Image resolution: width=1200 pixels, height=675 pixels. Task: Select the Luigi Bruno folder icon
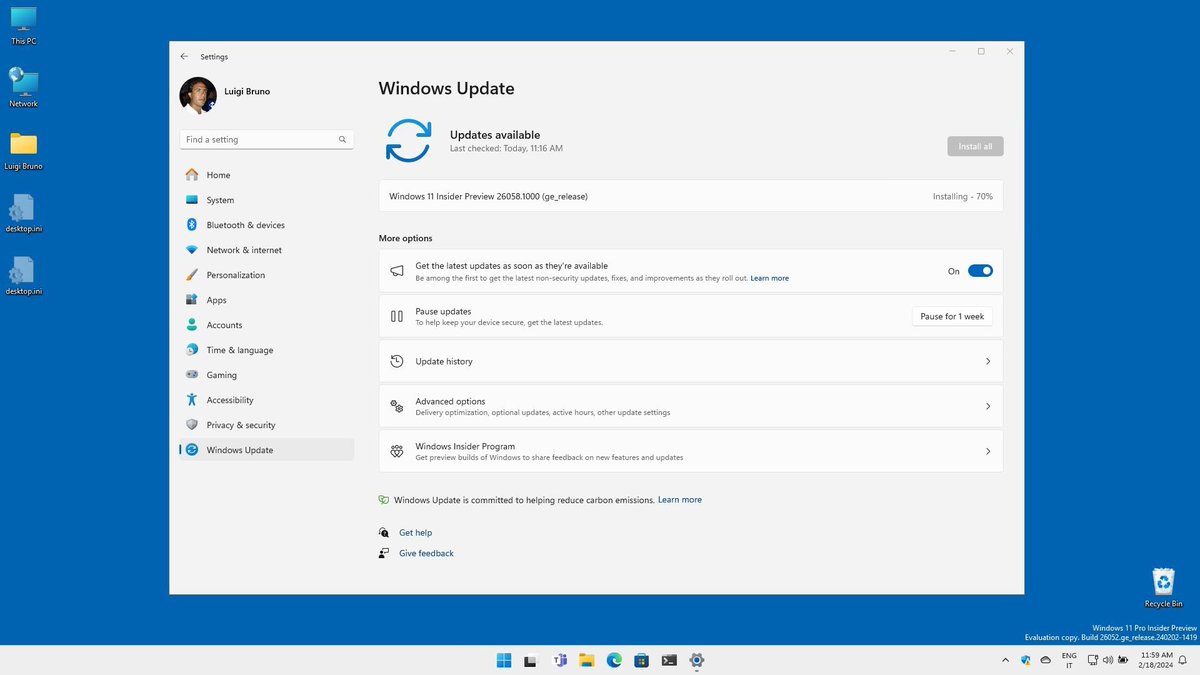tap(24, 151)
